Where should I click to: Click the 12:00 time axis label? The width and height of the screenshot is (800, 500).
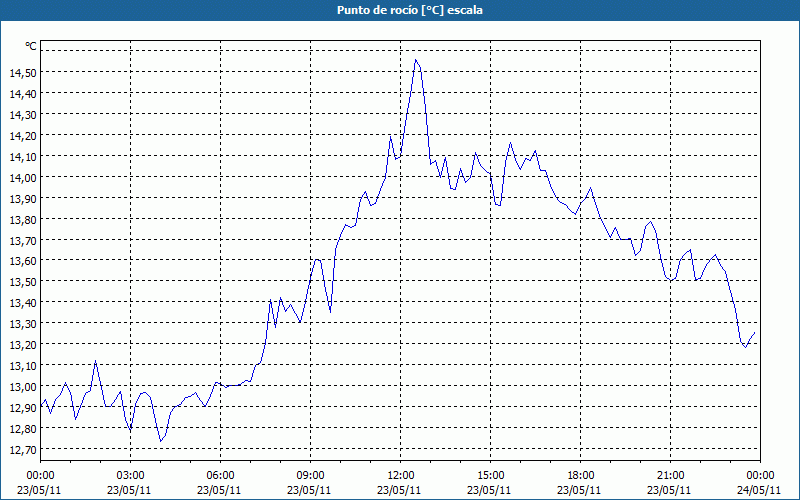(x=401, y=476)
